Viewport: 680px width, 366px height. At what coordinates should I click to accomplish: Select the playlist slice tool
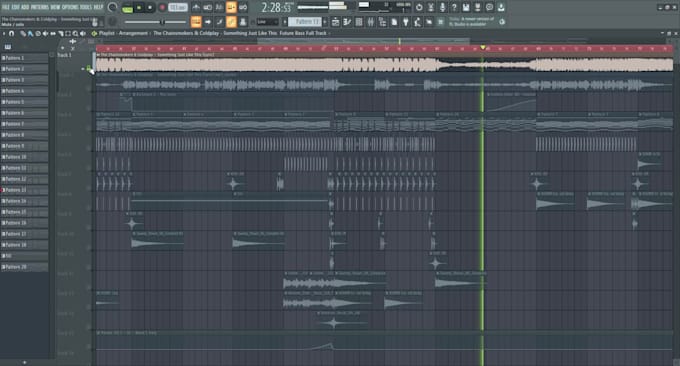click(x=61, y=33)
